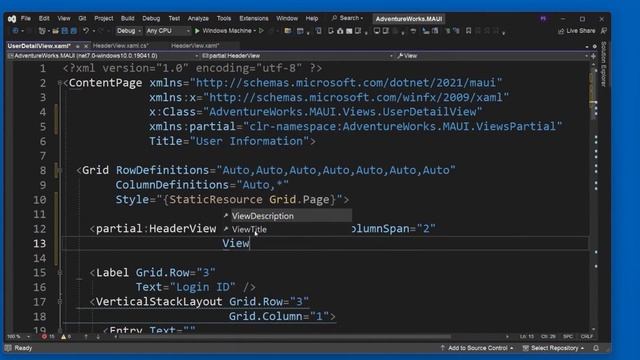
Task: Open the 100 % zoom level dropdown
Action: (19, 337)
